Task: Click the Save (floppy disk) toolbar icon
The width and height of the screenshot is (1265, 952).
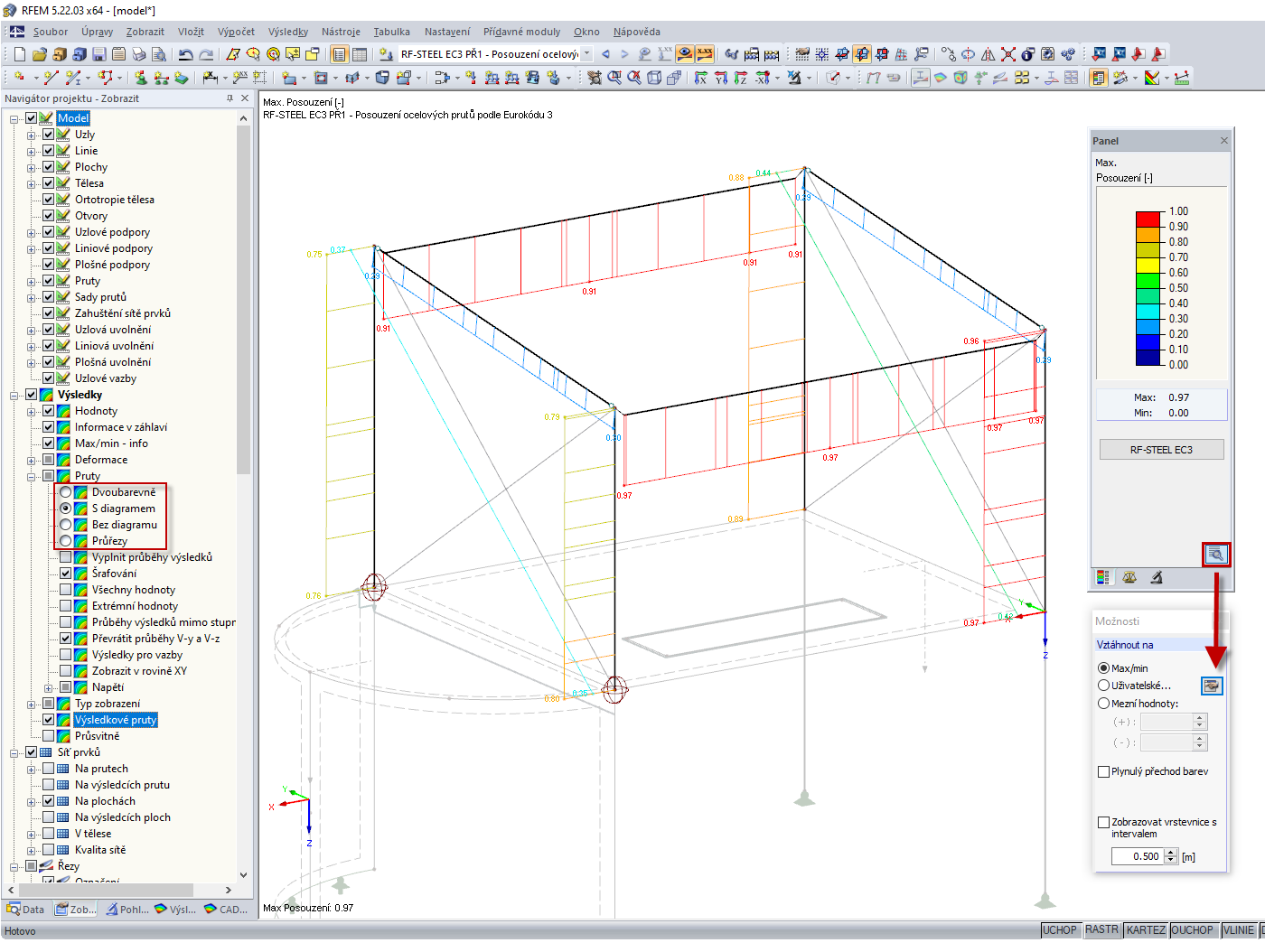Action: click(x=98, y=54)
